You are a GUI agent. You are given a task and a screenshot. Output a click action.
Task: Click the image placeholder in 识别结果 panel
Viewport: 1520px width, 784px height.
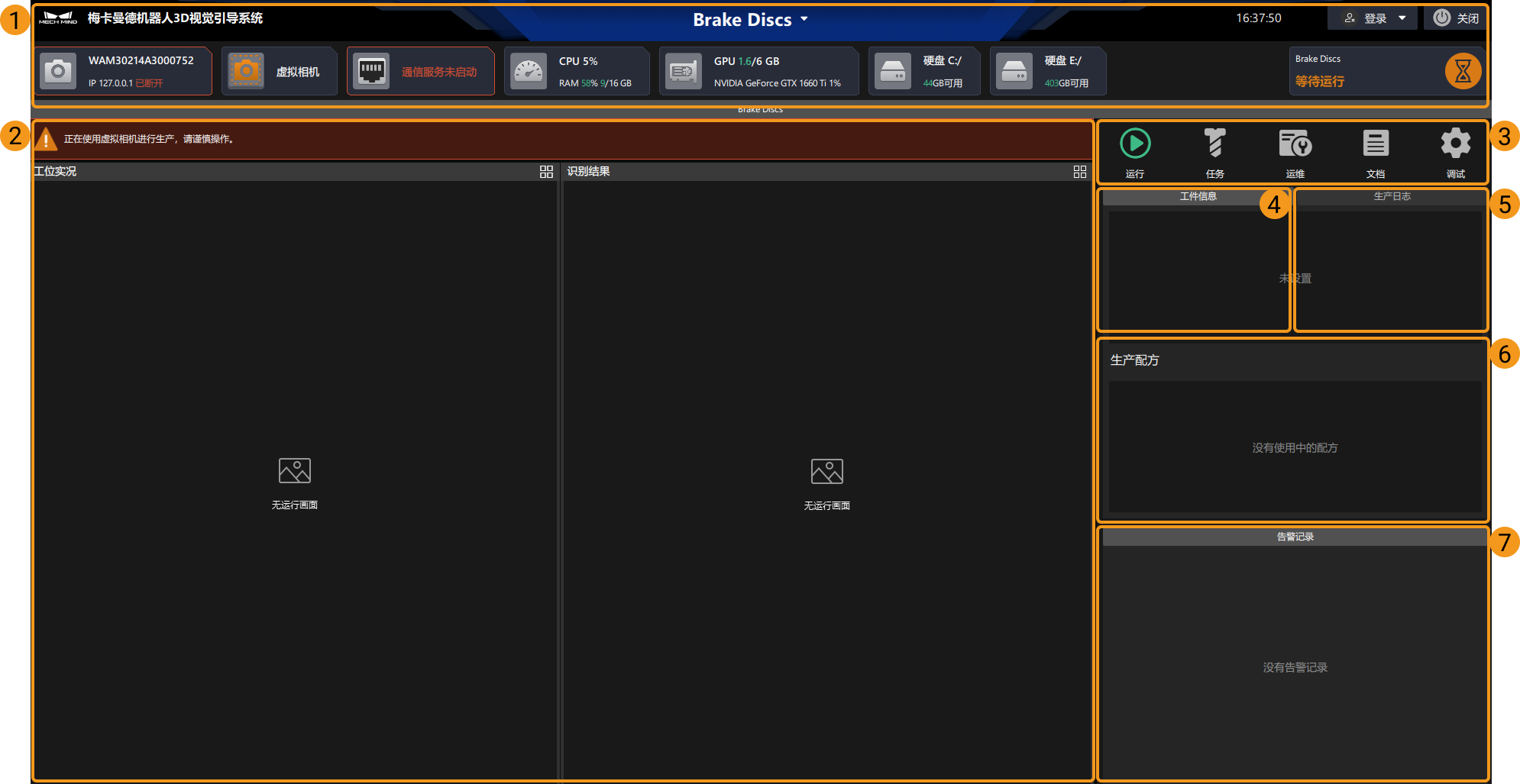coord(827,471)
